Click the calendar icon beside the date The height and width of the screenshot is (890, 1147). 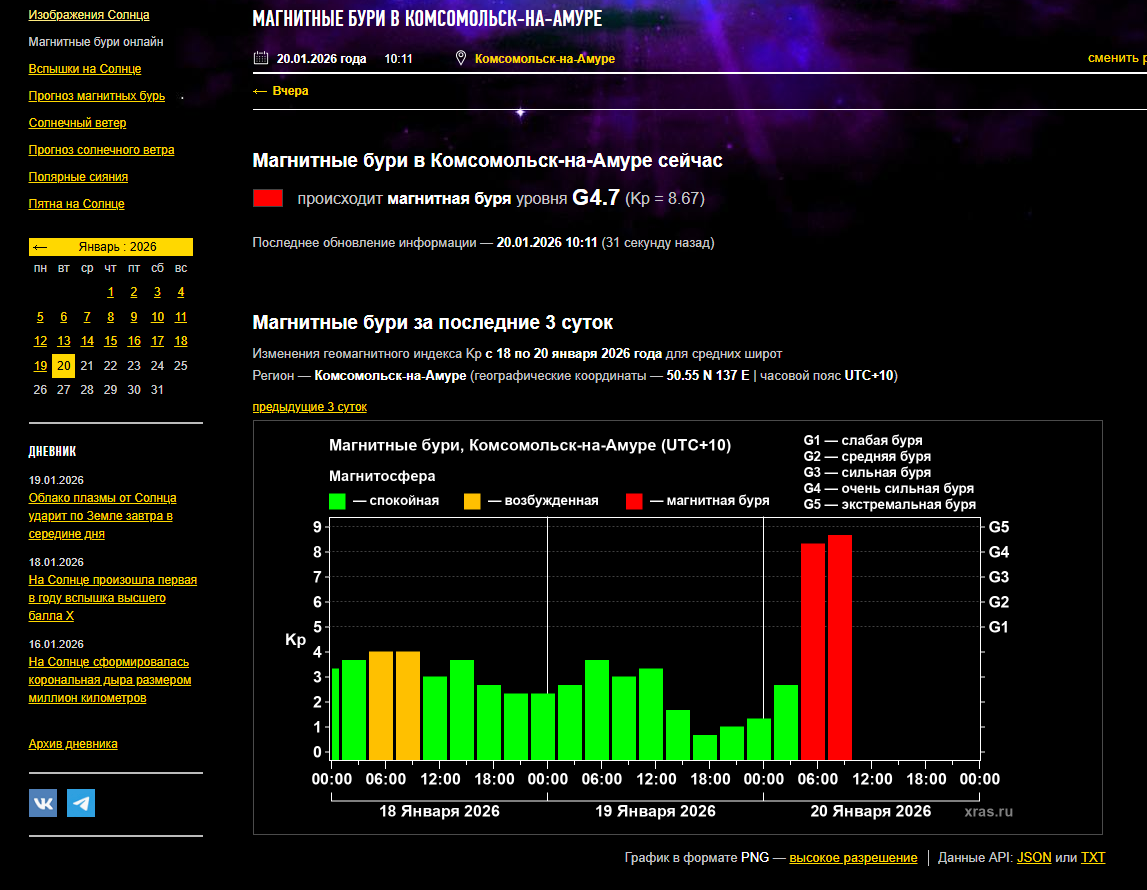[x=261, y=59]
